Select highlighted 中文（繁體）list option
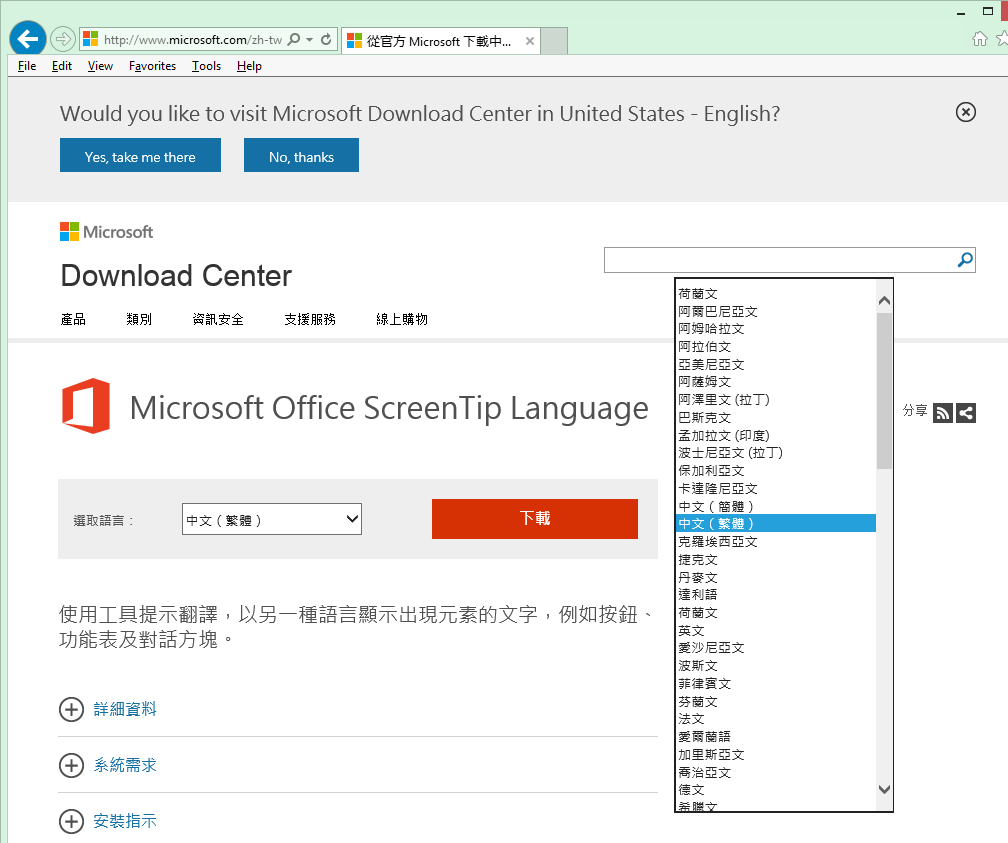Image resolution: width=1008 pixels, height=843 pixels. (777, 523)
